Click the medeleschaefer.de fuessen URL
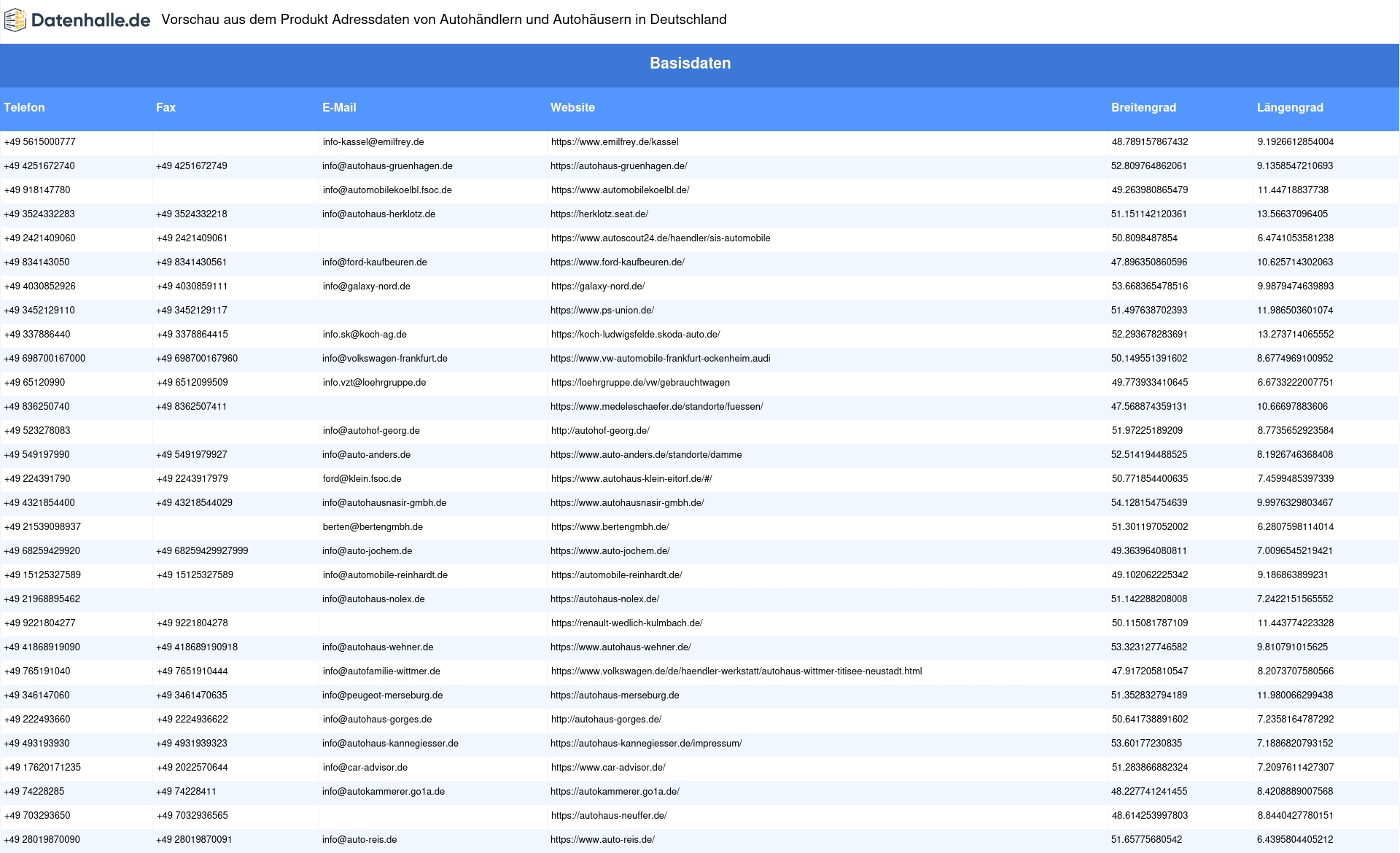Screen dimensions: 1400x853 (x=657, y=407)
